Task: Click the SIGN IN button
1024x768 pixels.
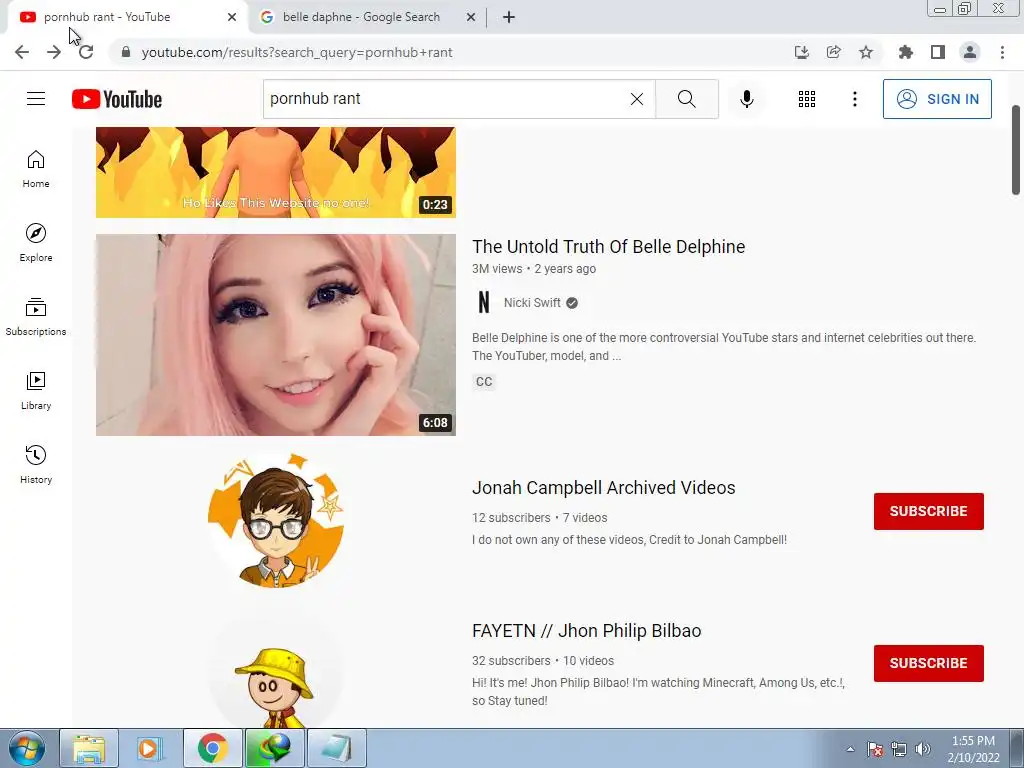Action: tap(937, 99)
